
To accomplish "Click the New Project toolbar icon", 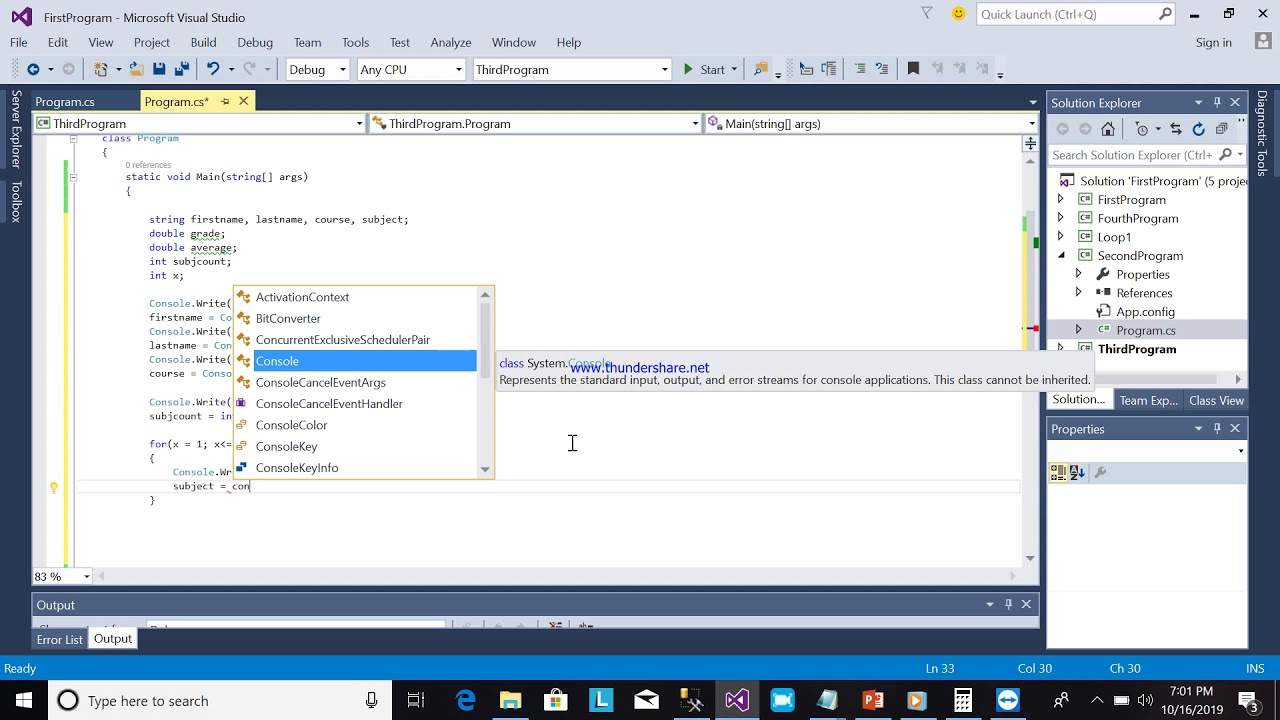I will point(100,69).
